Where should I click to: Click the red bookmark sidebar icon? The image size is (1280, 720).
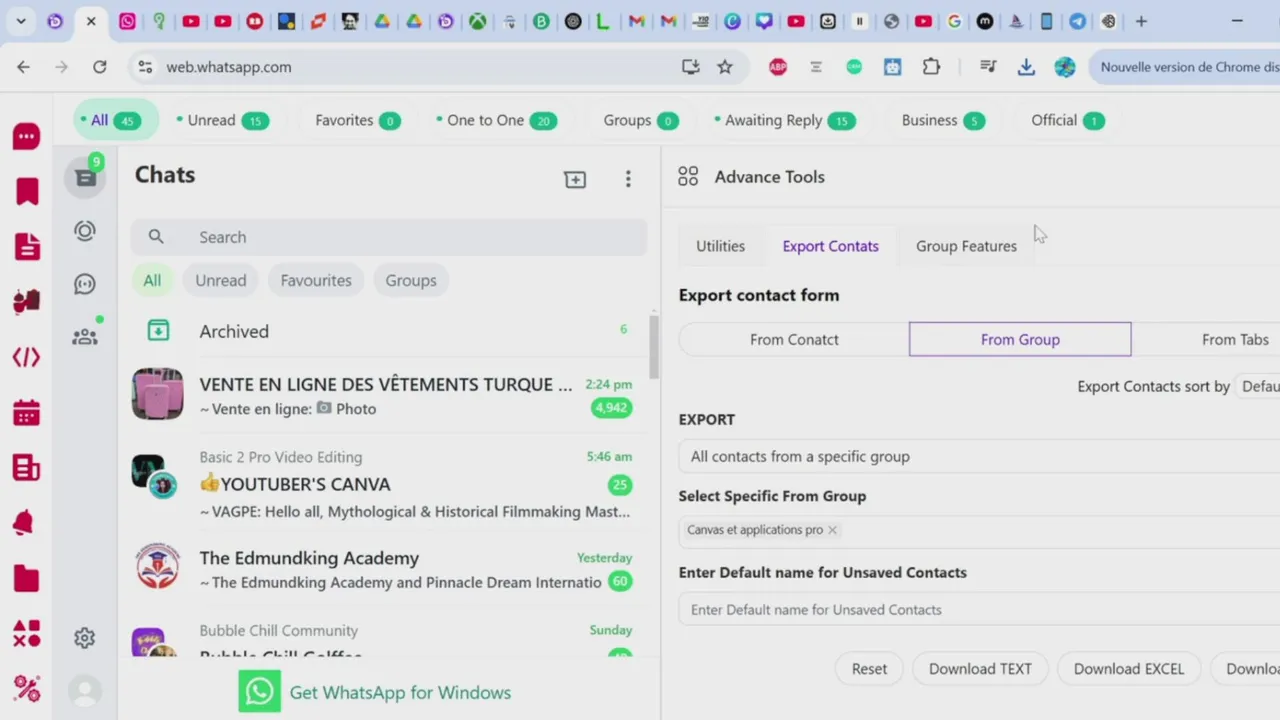(27, 191)
